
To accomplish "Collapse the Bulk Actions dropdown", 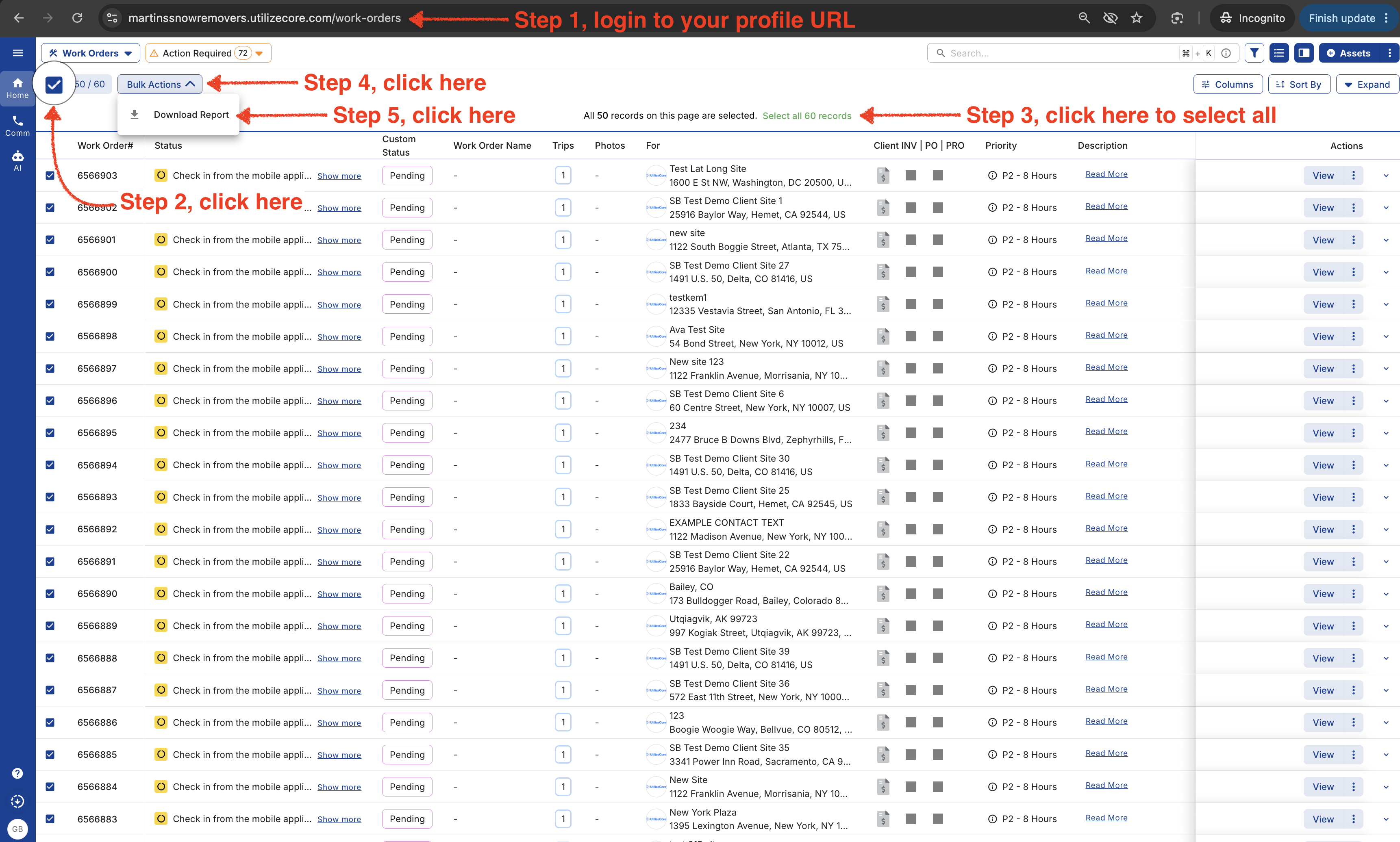I will pos(160,85).
